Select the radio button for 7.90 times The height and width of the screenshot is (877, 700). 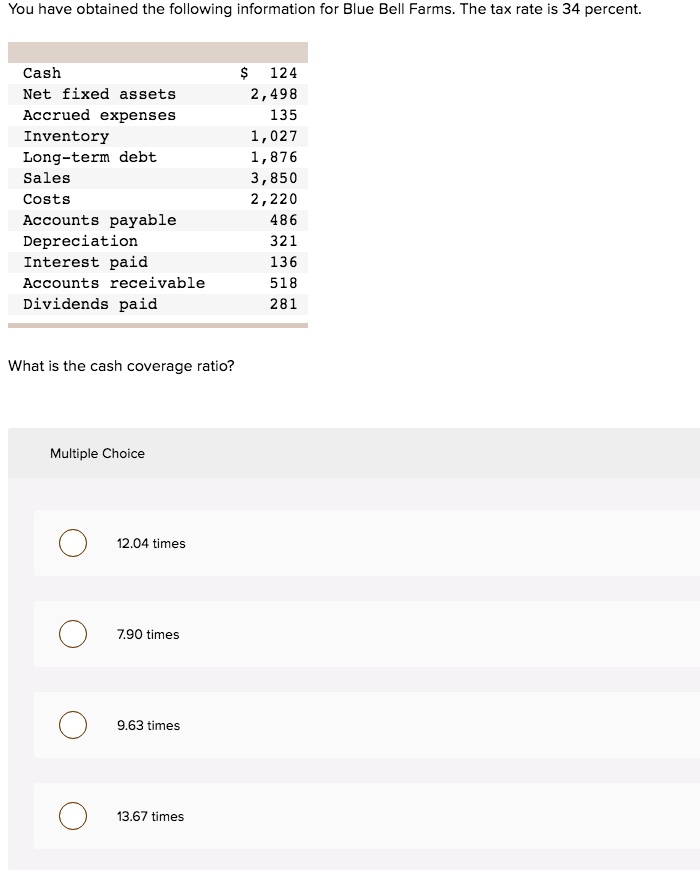pos(72,634)
